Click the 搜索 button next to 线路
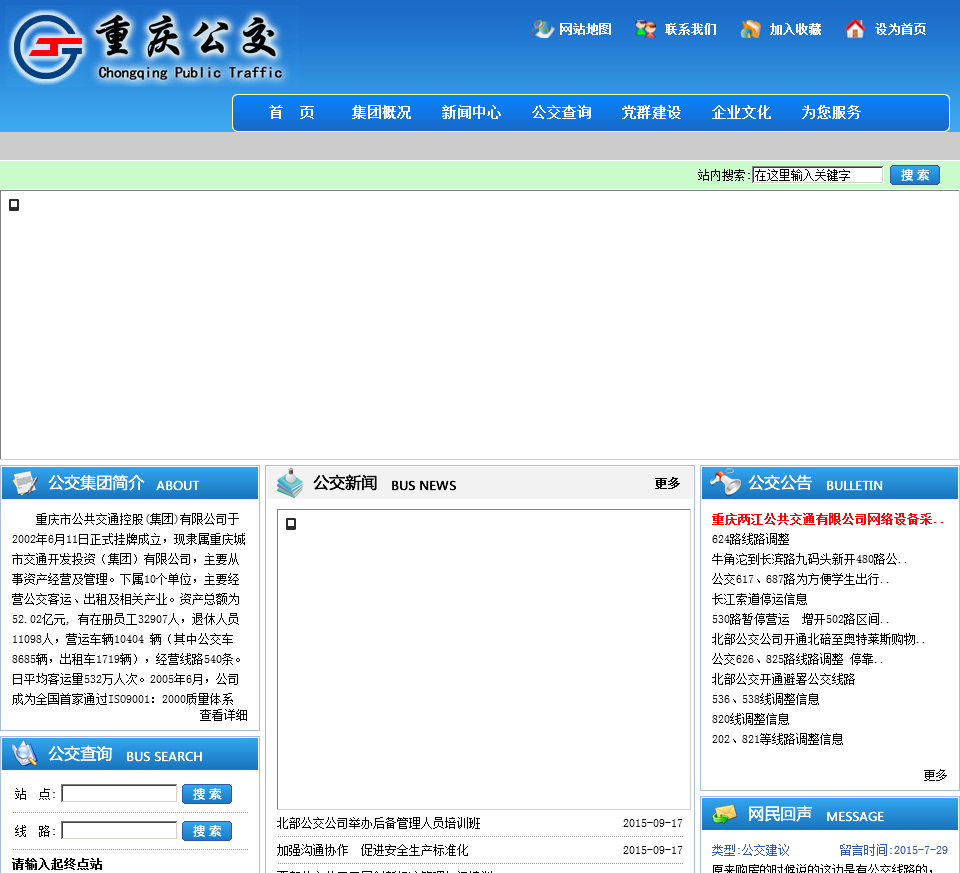 pyautogui.click(x=207, y=831)
